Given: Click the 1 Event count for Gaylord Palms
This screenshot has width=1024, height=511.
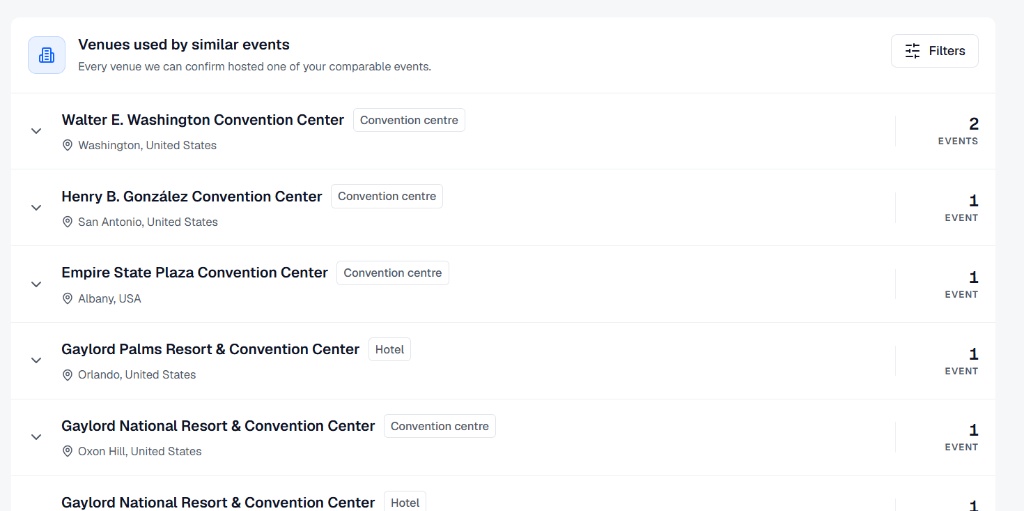Looking at the screenshot, I should (x=961, y=360).
